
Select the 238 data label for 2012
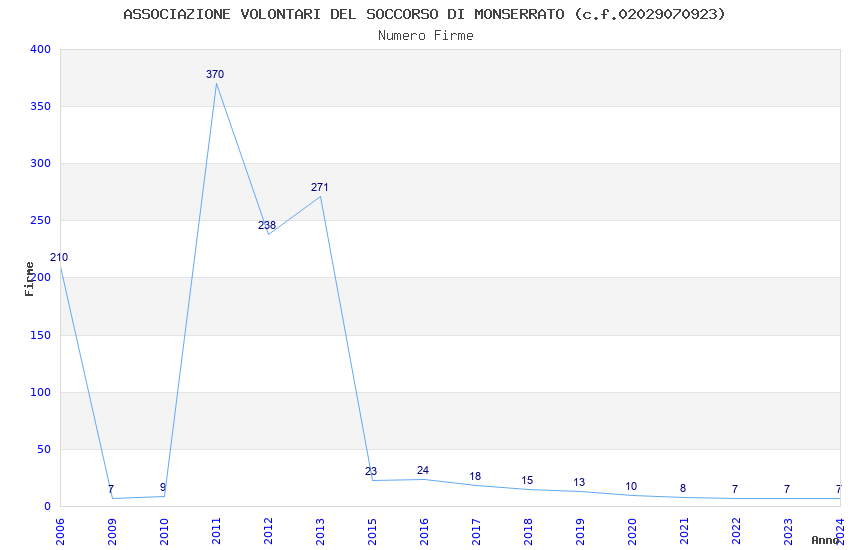(267, 225)
